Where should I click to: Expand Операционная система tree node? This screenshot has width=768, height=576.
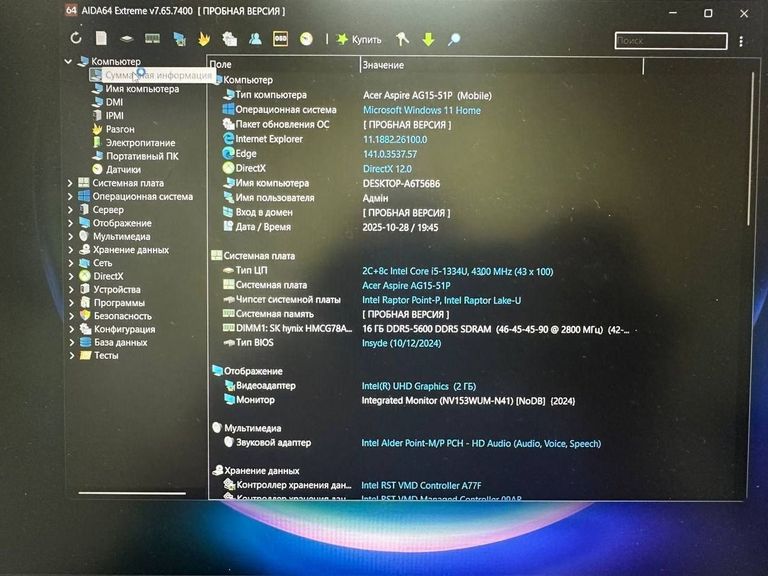(70, 196)
